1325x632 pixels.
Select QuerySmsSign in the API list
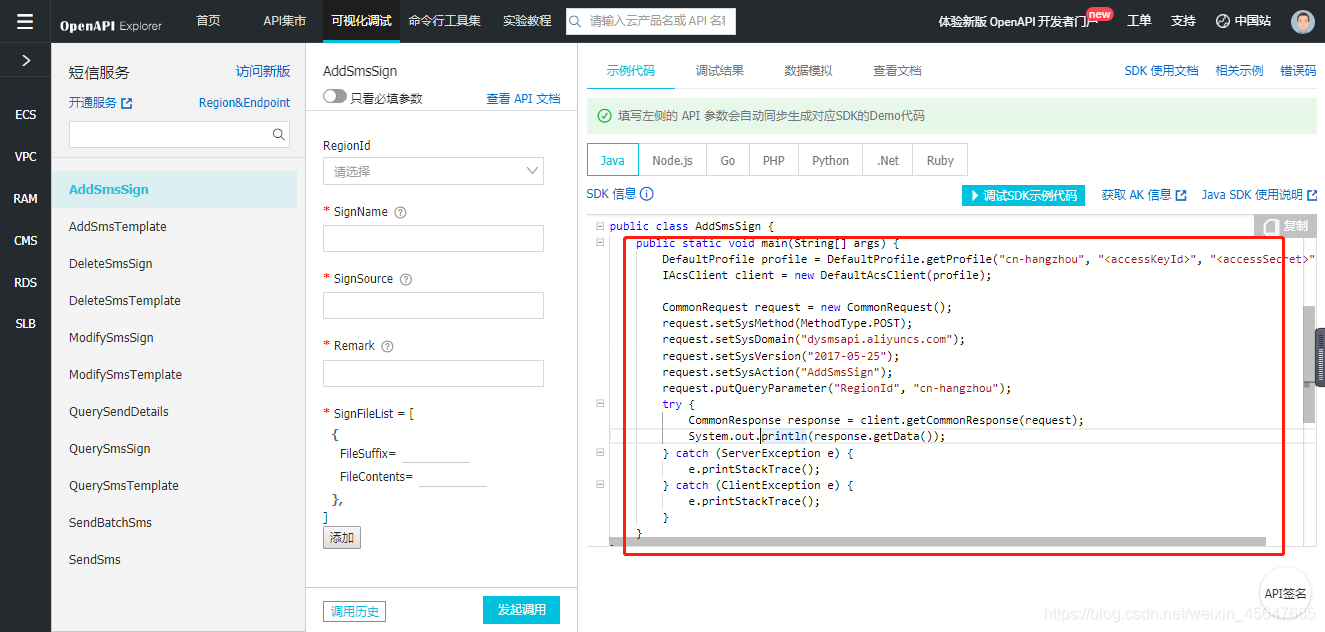click(110, 448)
